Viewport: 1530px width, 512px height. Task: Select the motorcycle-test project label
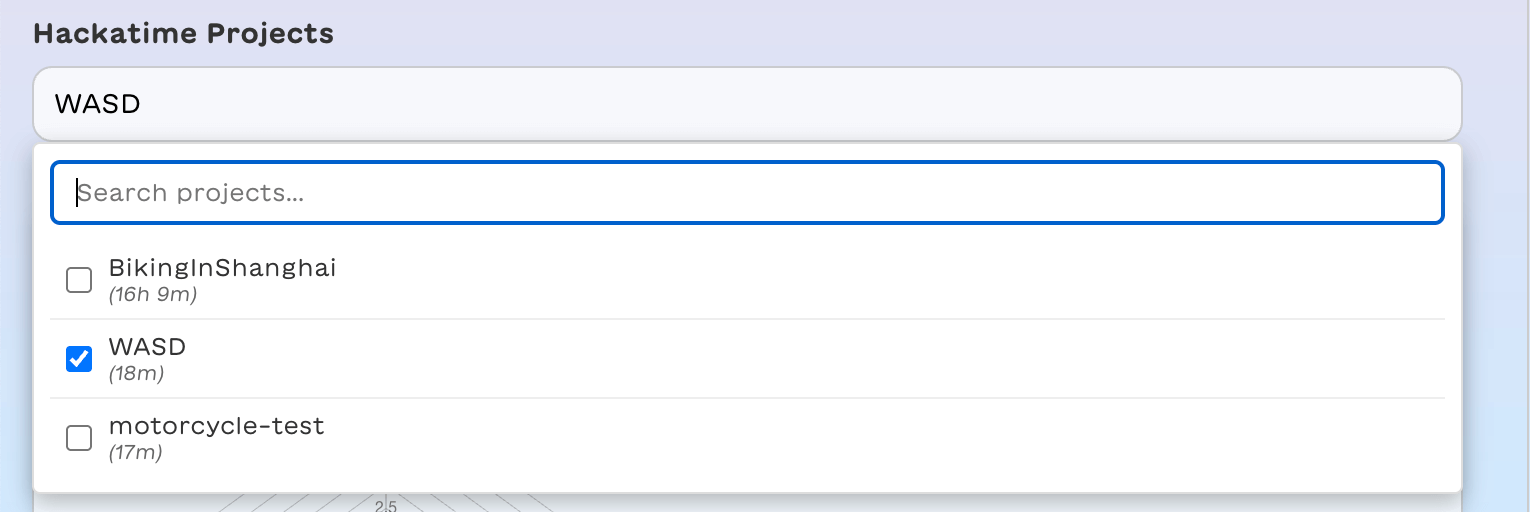tap(216, 426)
